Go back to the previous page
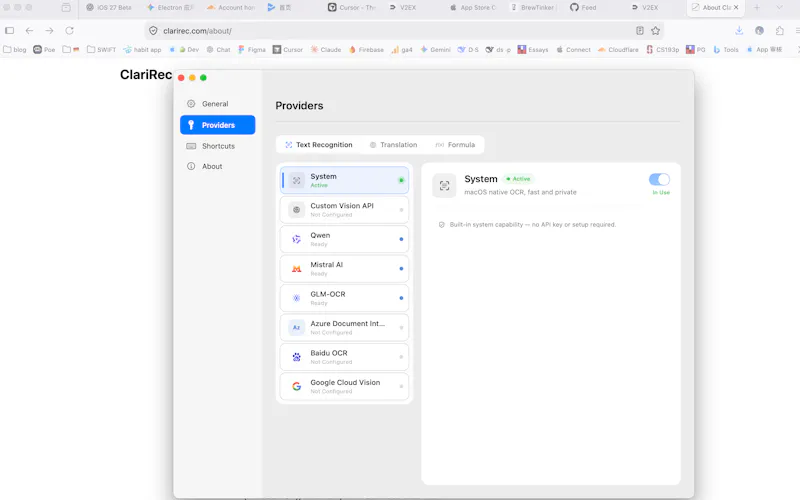Image resolution: width=800 pixels, height=500 pixels. (x=30, y=31)
